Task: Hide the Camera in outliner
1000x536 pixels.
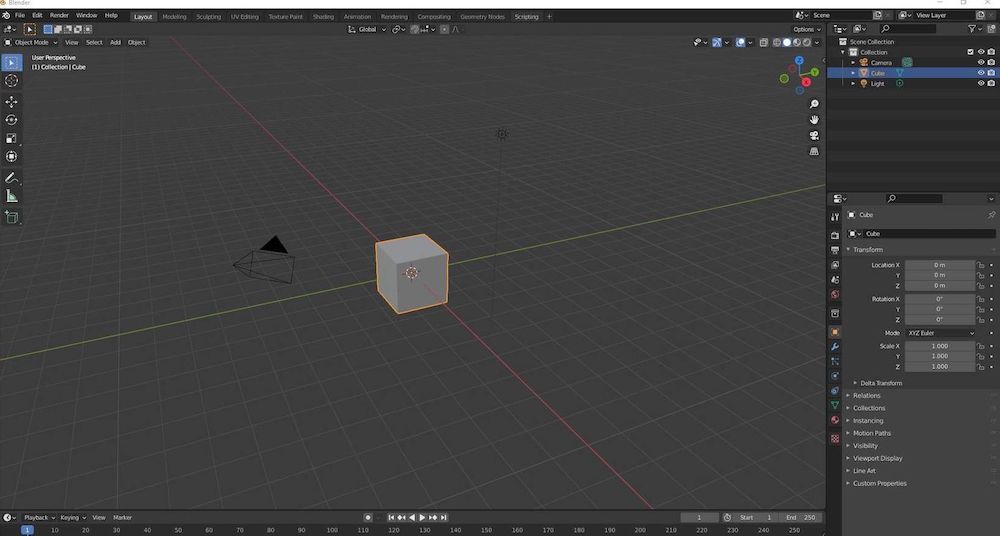Action: click(x=980, y=62)
